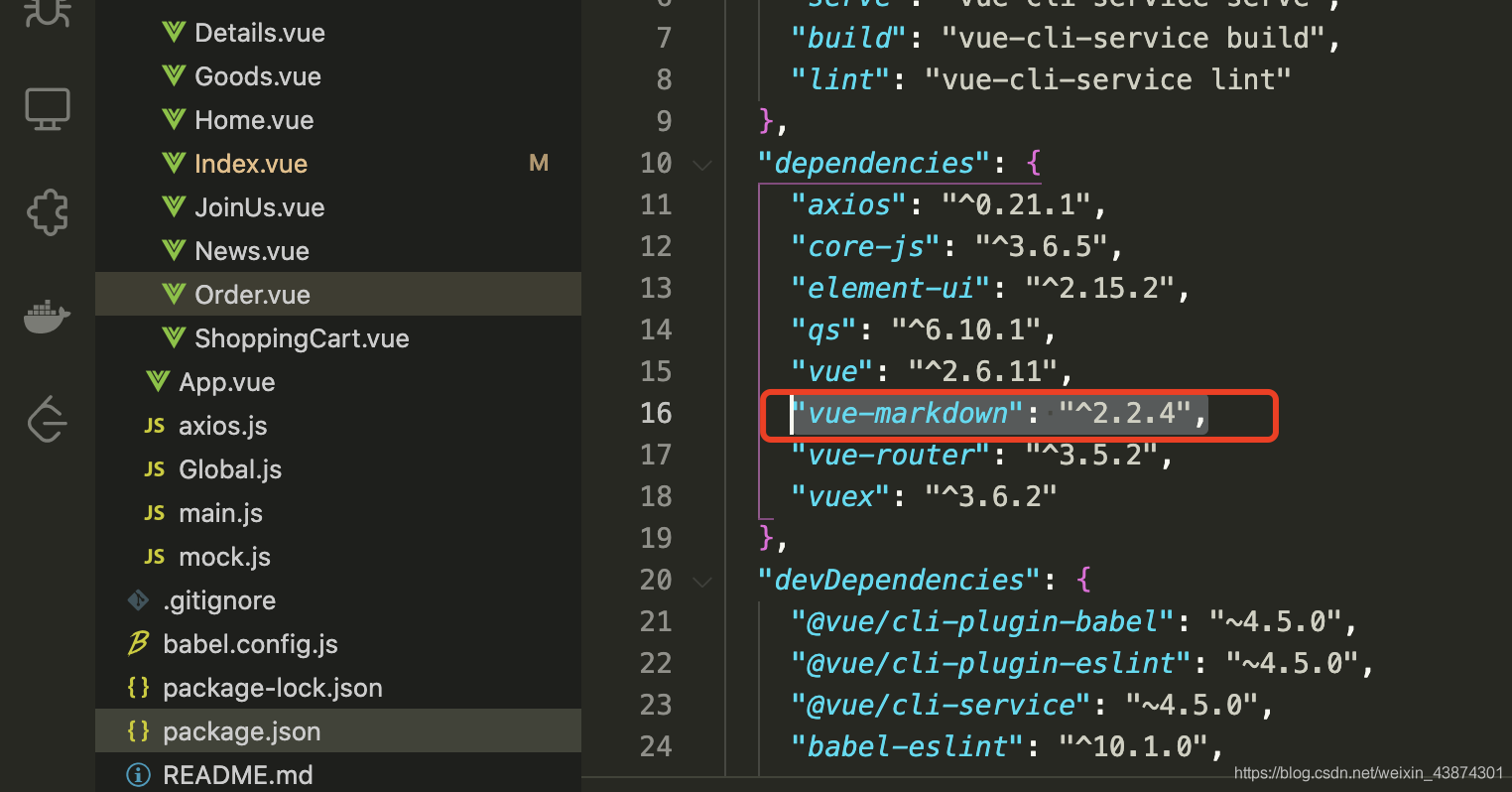
Task: Collapse the devDependencies block fold arrow
Action: pyautogui.click(x=702, y=581)
